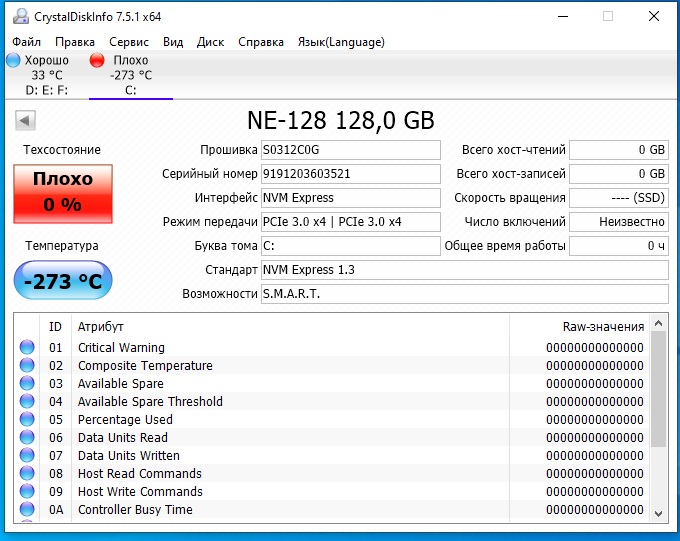Click the Стандарт field NVM Express 1.3
680x541 pixels.
click(464, 270)
